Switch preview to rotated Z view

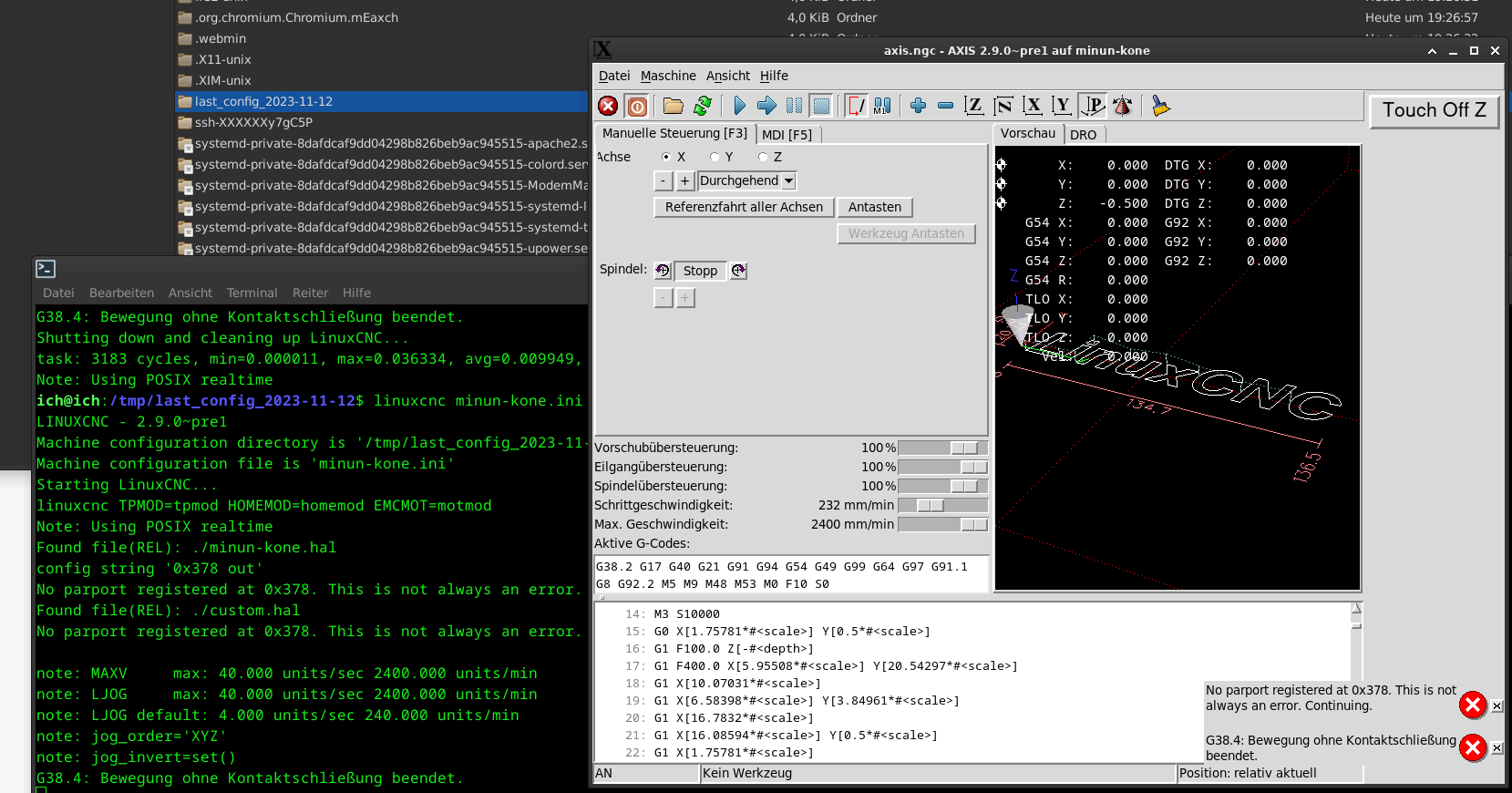(1003, 106)
